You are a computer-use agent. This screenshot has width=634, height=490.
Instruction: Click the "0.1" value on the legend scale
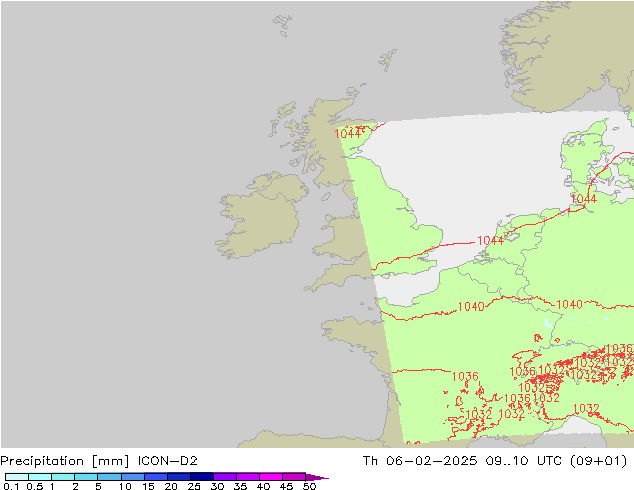coord(10,487)
